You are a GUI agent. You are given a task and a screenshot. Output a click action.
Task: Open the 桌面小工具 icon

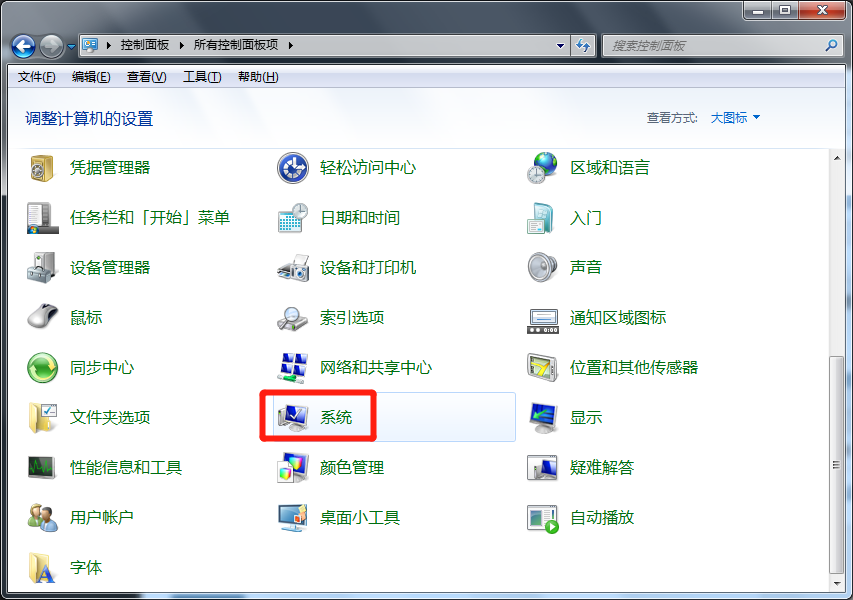[293, 518]
